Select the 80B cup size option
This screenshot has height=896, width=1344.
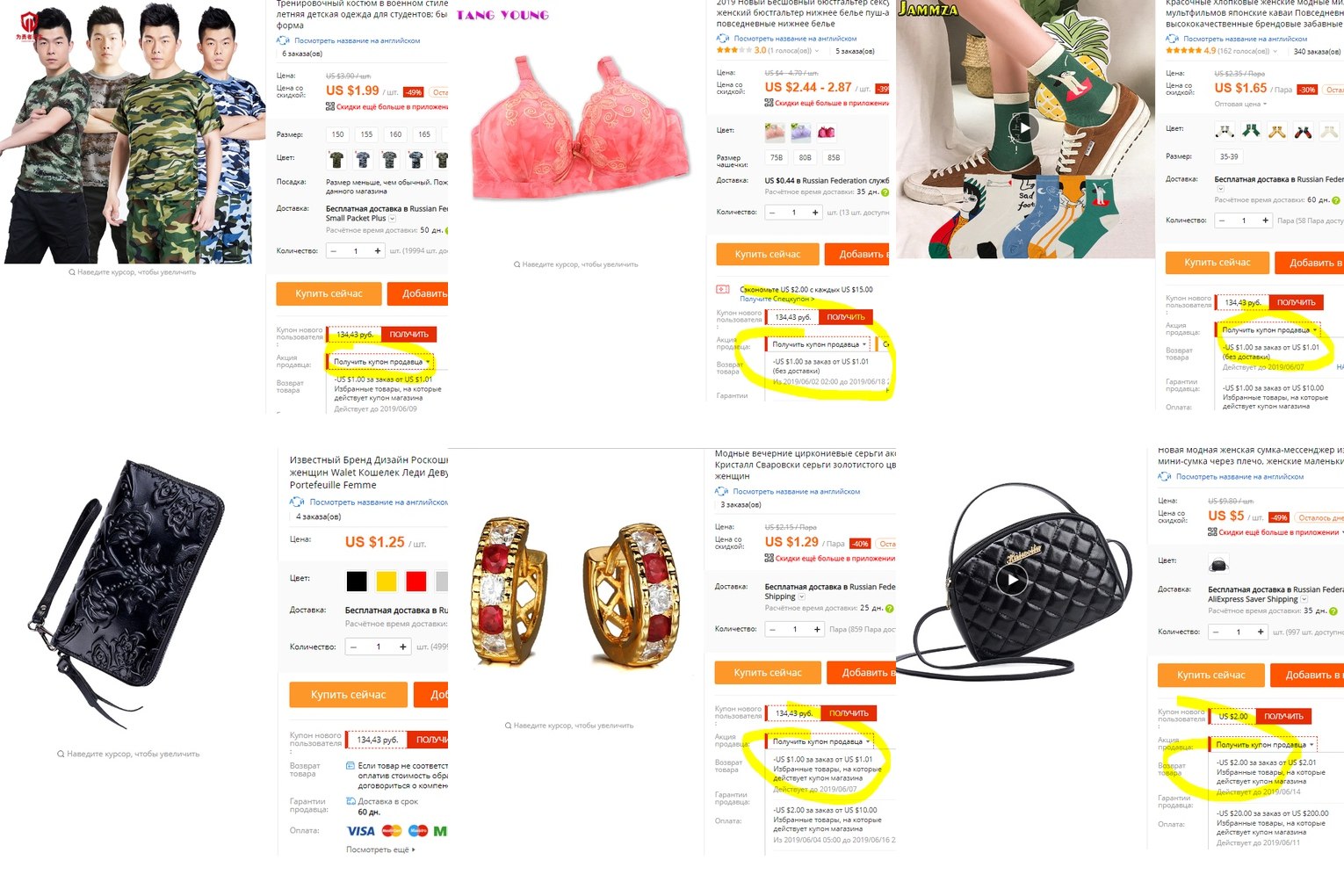pos(805,158)
